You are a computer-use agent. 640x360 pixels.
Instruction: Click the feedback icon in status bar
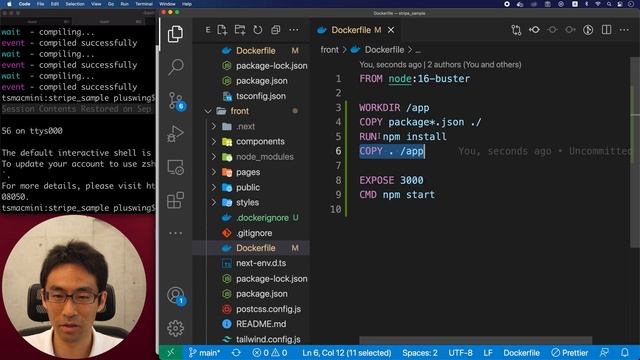pos(604,353)
